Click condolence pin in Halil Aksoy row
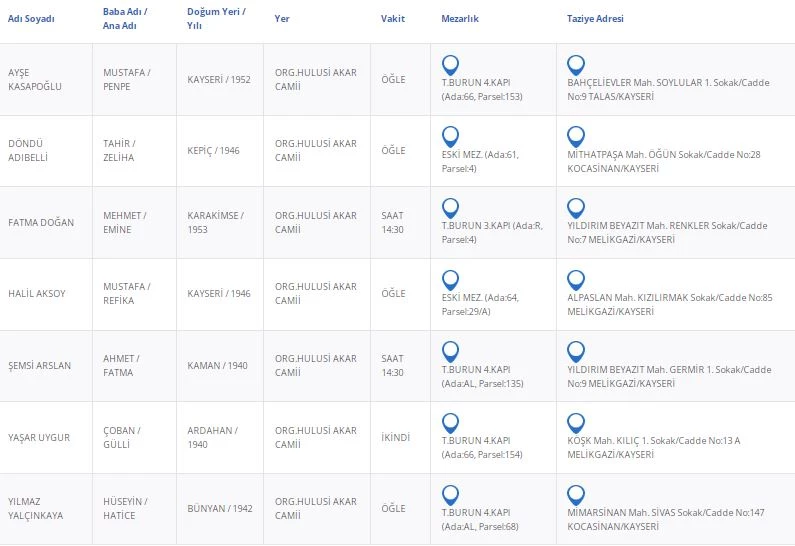795x546 pixels. point(575,279)
